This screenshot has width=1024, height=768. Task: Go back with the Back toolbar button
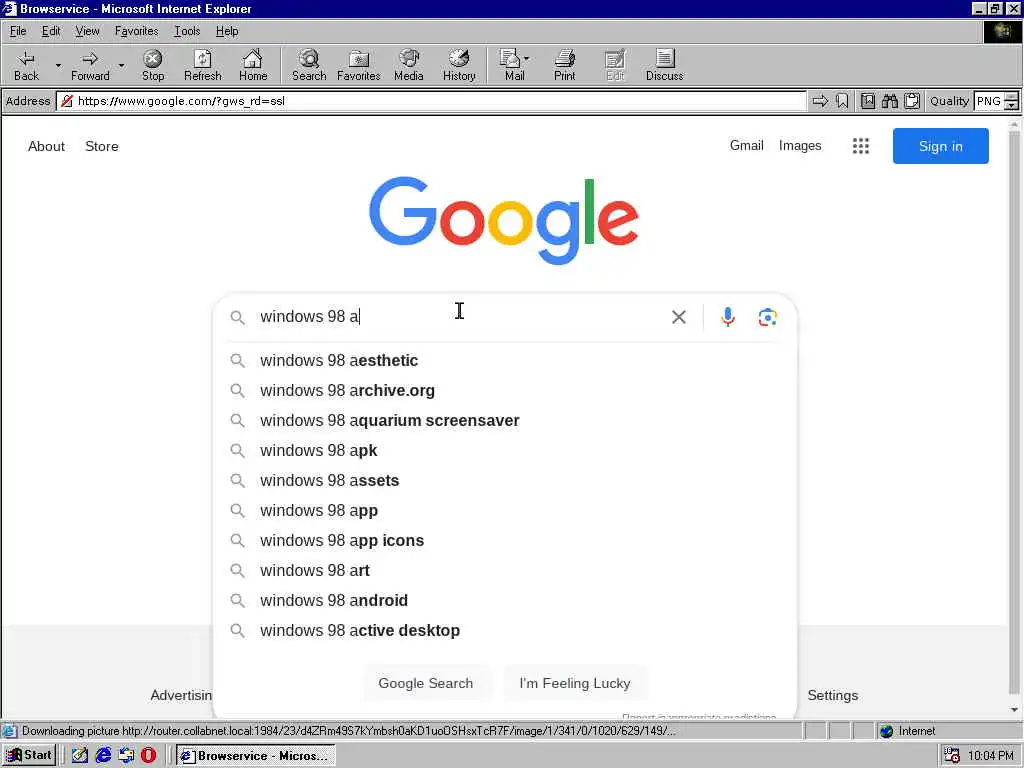[26, 65]
